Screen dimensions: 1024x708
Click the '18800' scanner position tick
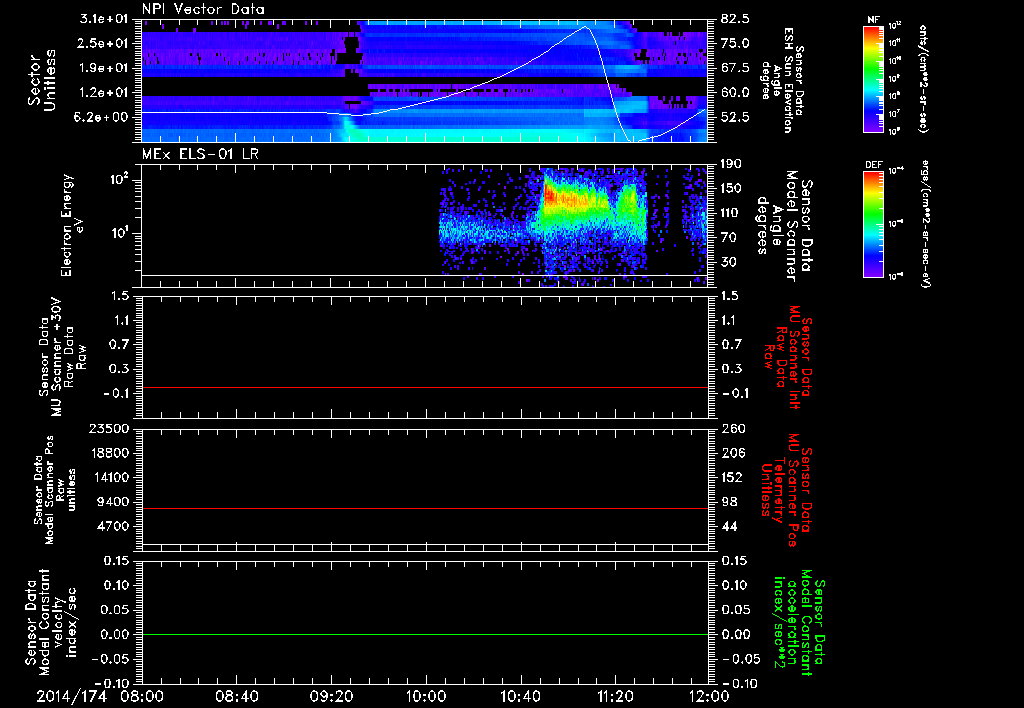coord(110,453)
